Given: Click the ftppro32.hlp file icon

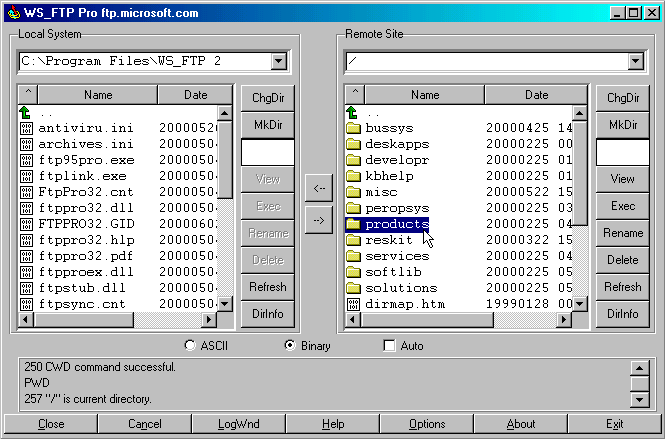Looking at the screenshot, I should tap(26, 240).
